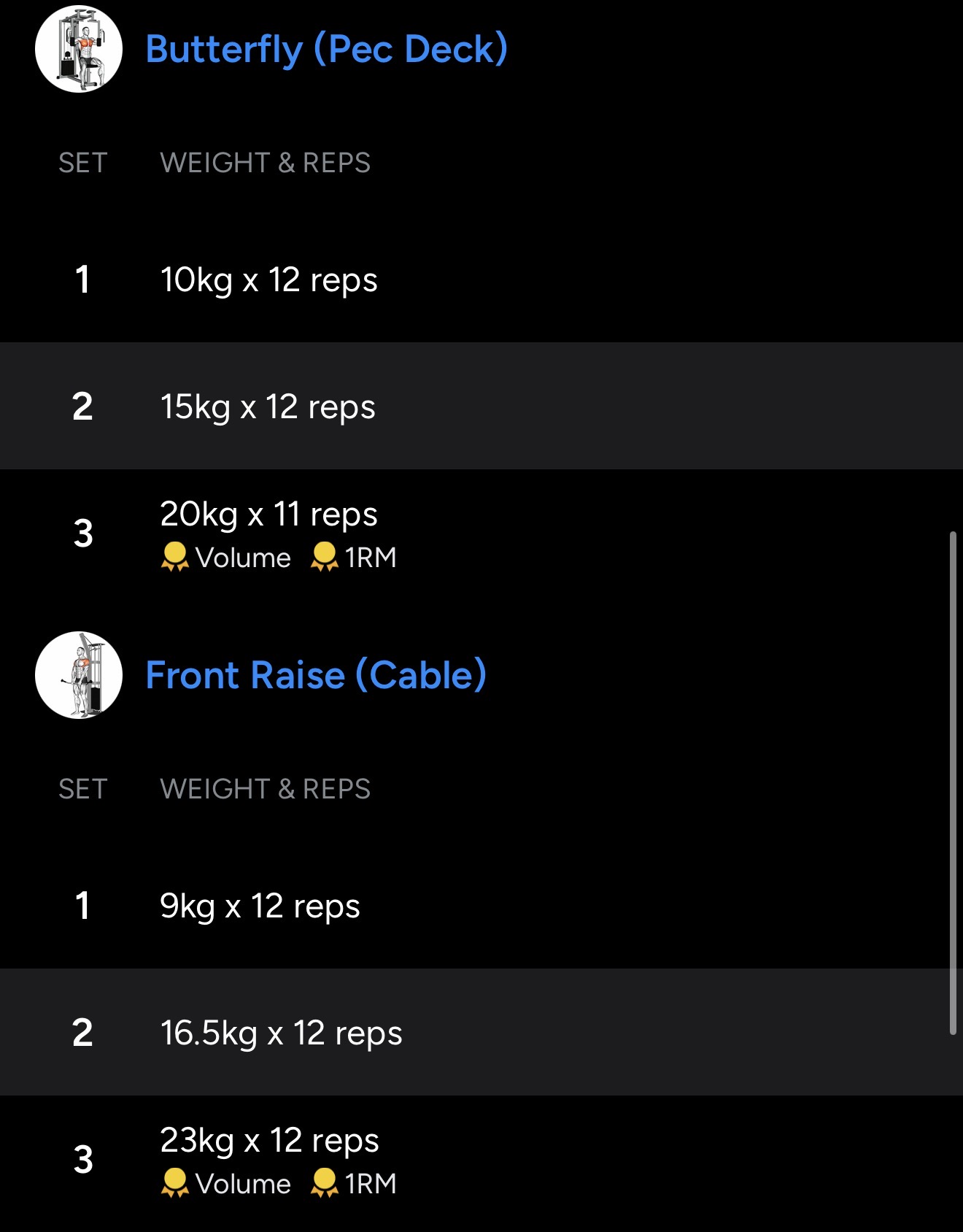
Task: Tap set number 3 of Butterfly exercise
Action: tap(83, 534)
